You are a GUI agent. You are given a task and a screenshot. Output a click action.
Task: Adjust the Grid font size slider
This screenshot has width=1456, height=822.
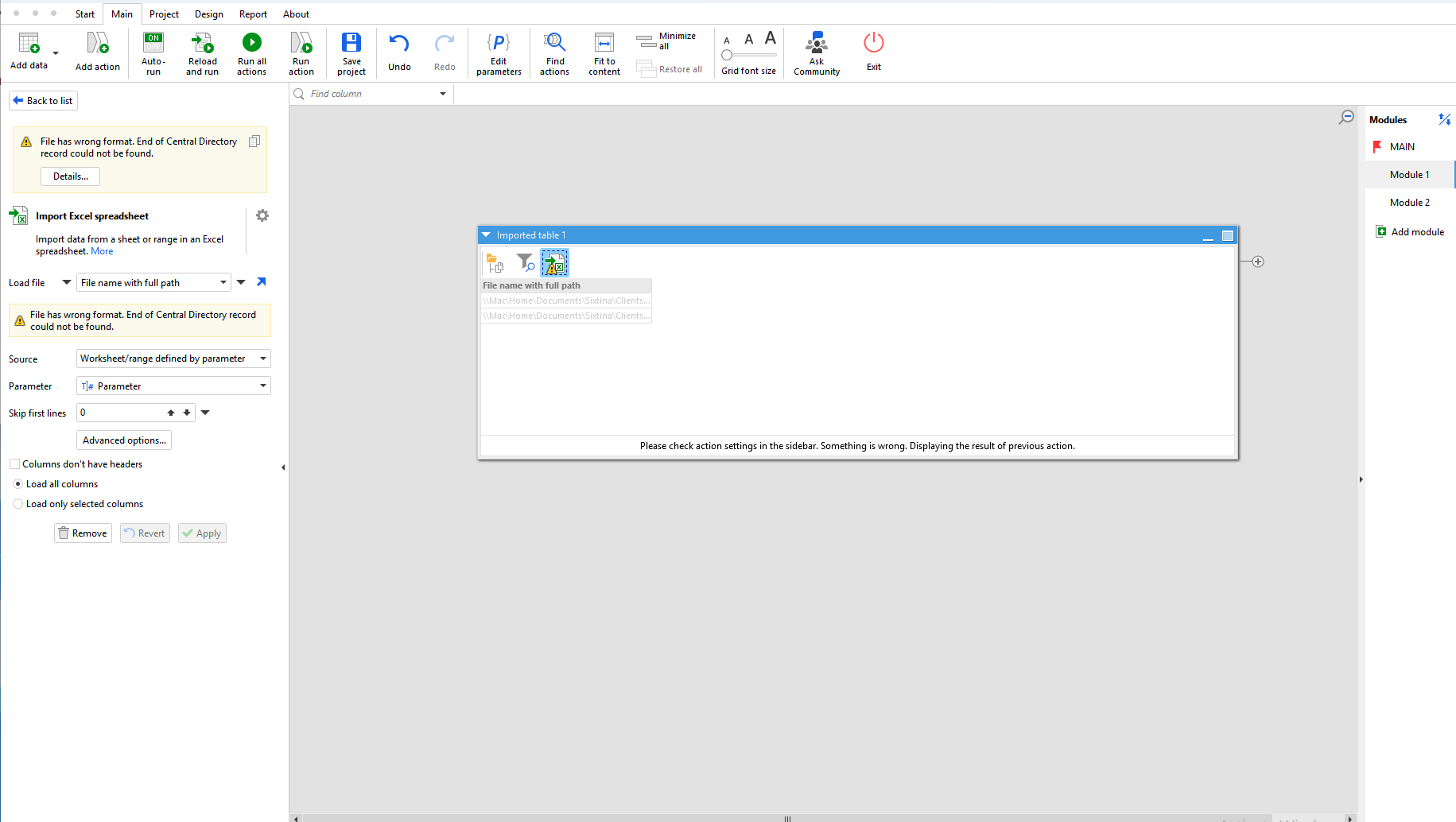pos(728,56)
